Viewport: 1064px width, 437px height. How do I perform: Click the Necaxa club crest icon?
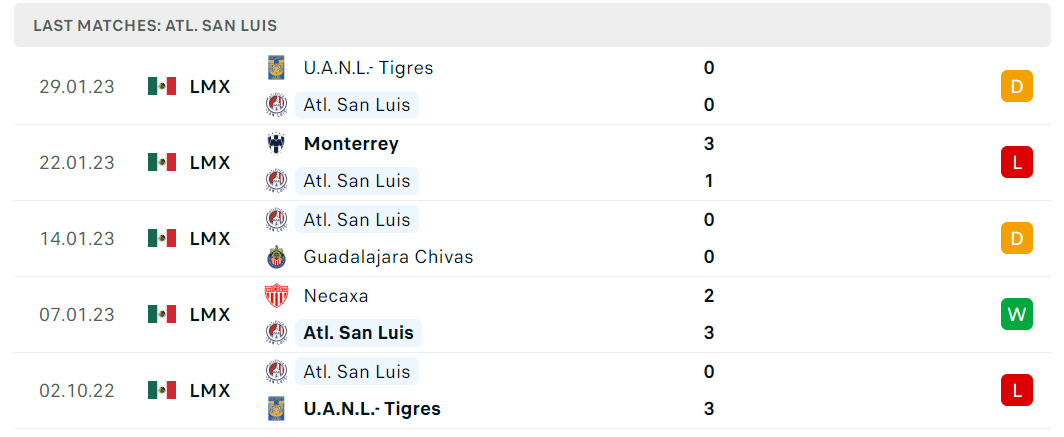276,296
